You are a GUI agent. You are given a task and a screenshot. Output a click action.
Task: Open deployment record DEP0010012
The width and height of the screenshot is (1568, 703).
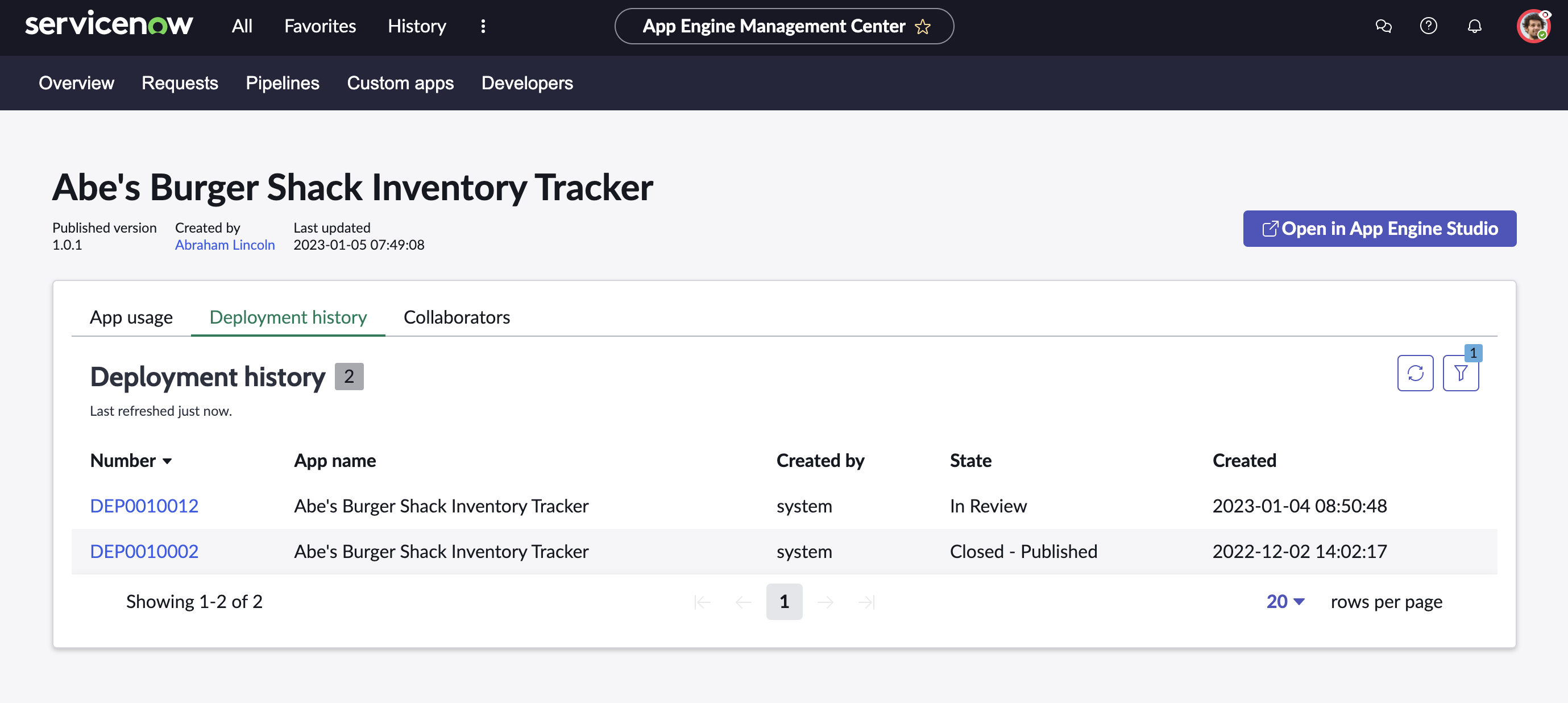click(144, 506)
